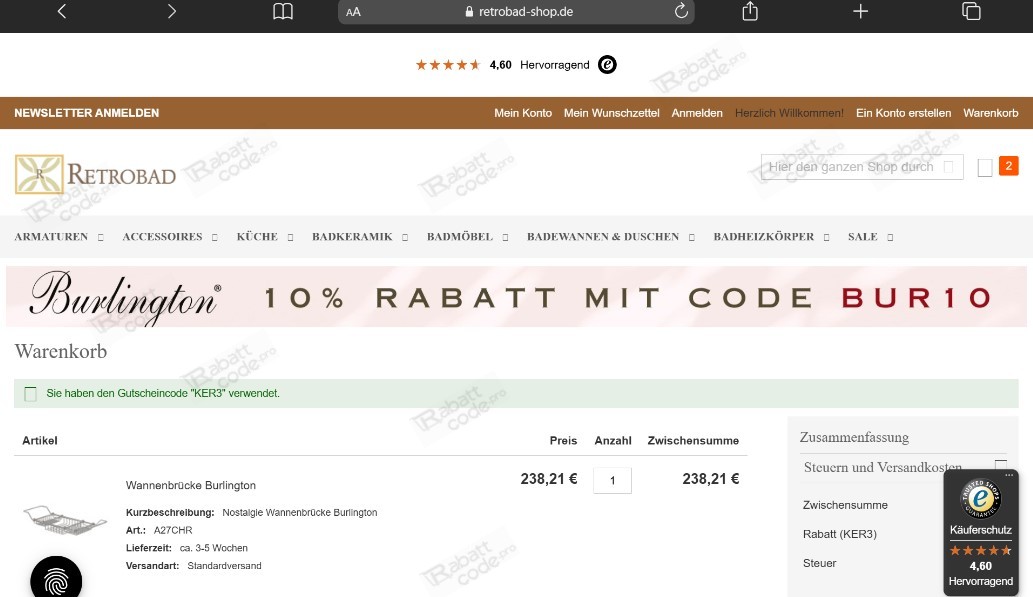1033x597 pixels.
Task: Open the Mein Wunschzettel link
Action: (611, 113)
